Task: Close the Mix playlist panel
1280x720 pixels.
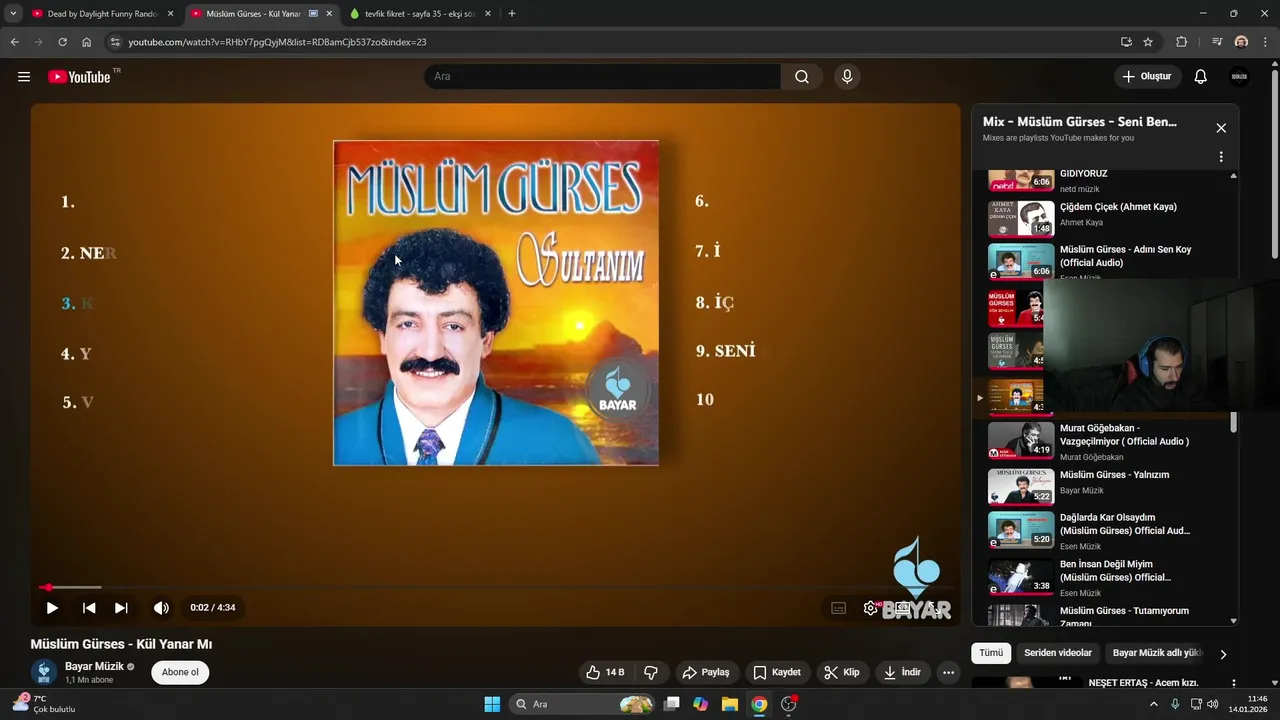Action: click(1221, 128)
